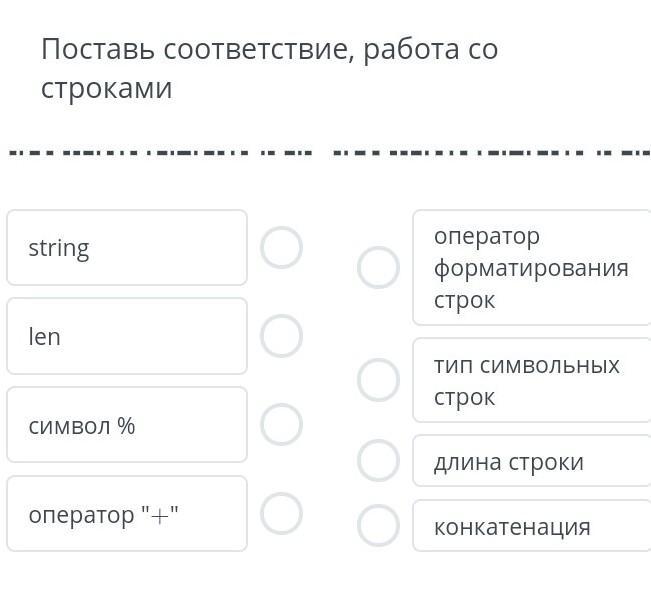Click the connector circle beside string

281,247
